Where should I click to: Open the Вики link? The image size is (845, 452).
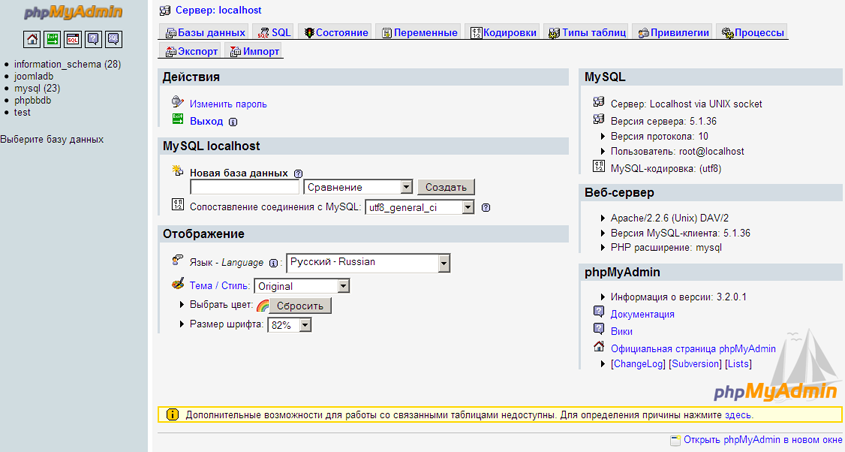(x=621, y=331)
